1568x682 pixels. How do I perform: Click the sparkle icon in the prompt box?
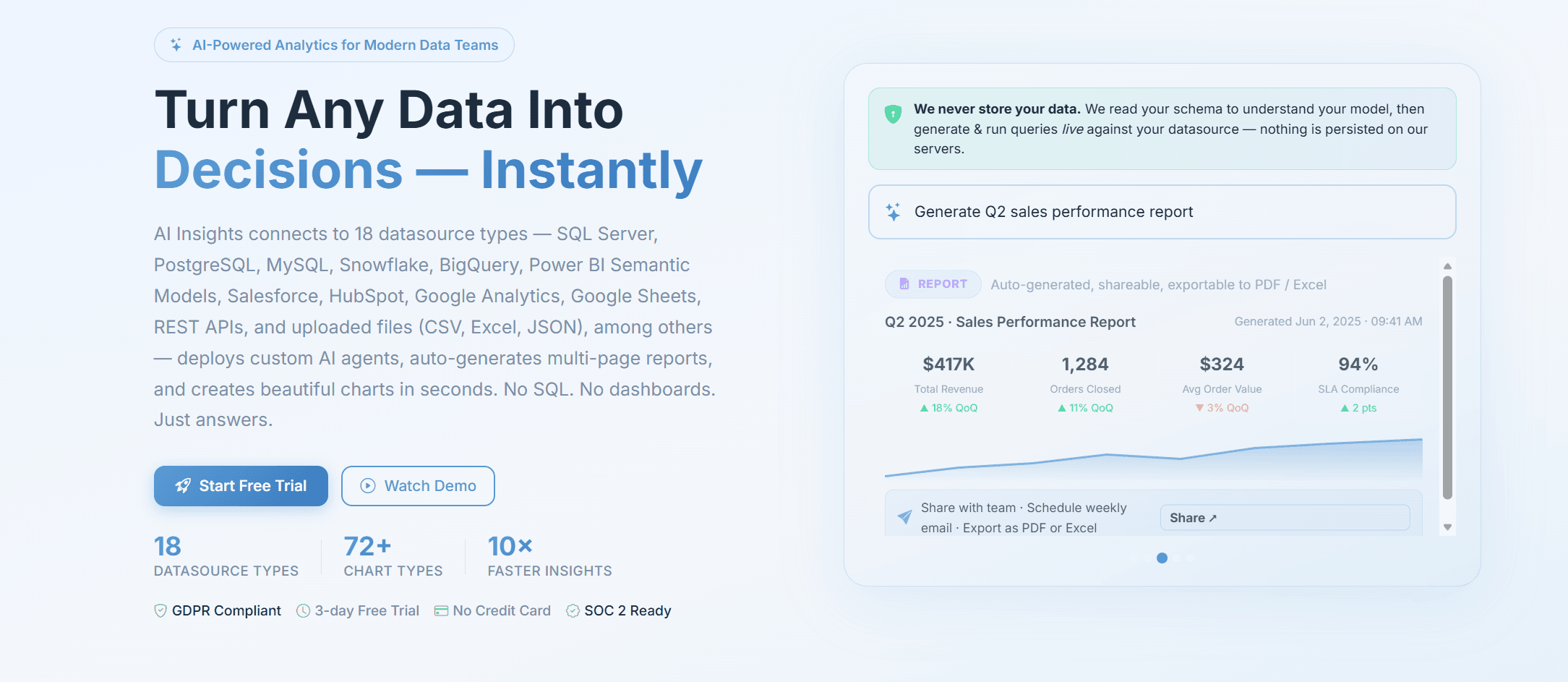(894, 212)
